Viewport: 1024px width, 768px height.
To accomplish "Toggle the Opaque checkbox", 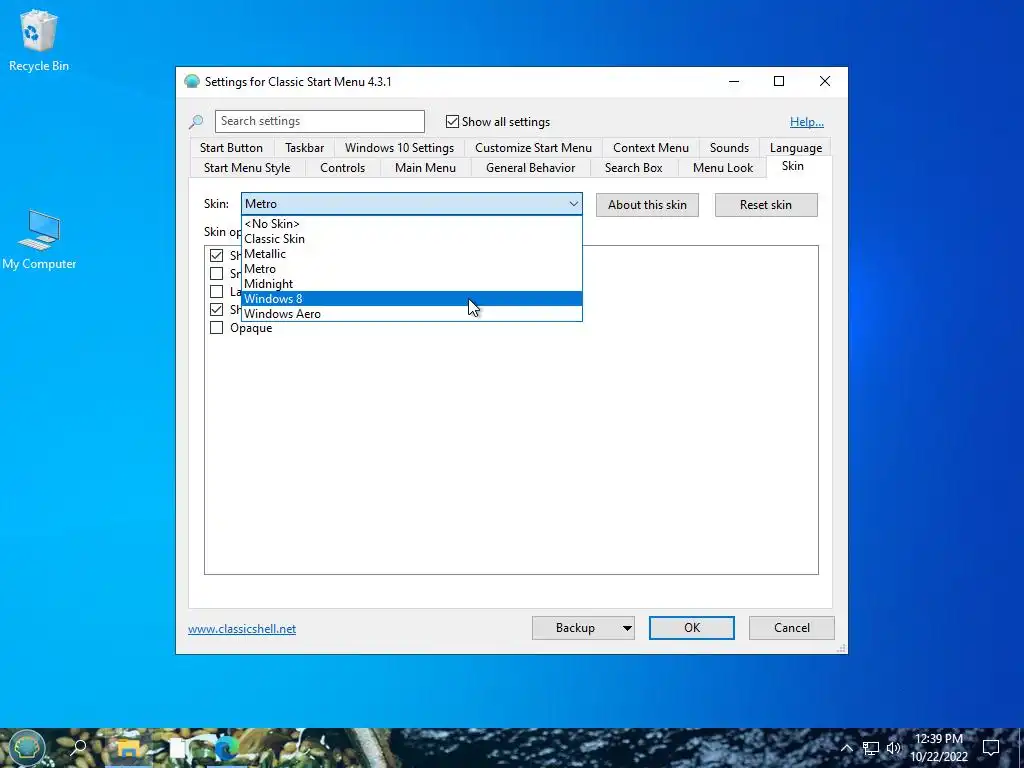I will pyautogui.click(x=216, y=328).
